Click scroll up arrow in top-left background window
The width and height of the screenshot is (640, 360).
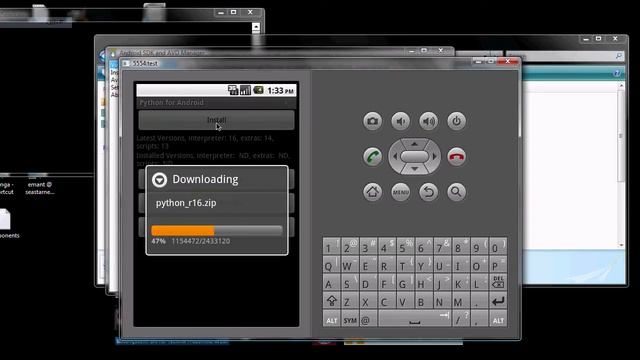click(x=256, y=27)
